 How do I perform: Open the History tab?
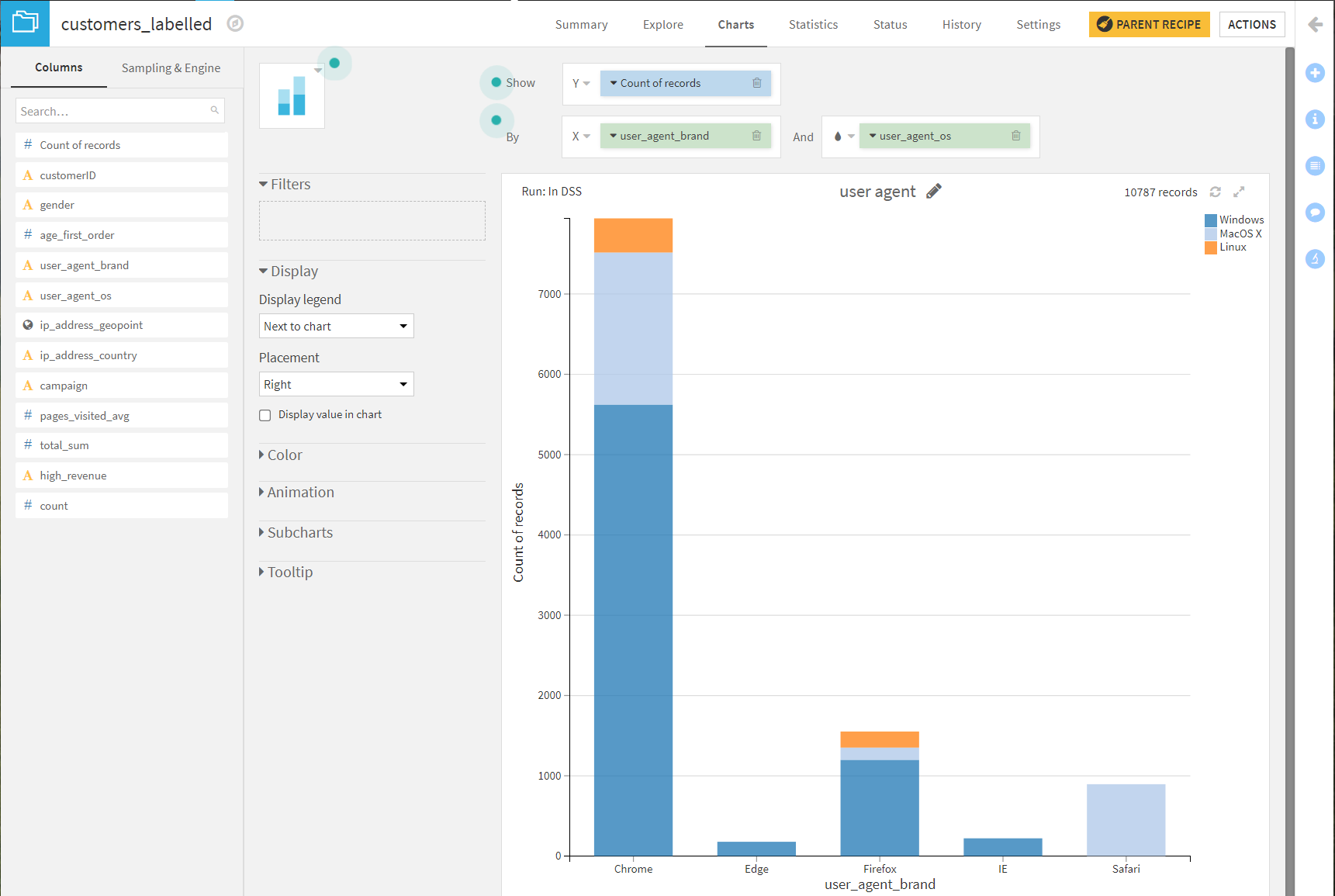[x=962, y=25]
